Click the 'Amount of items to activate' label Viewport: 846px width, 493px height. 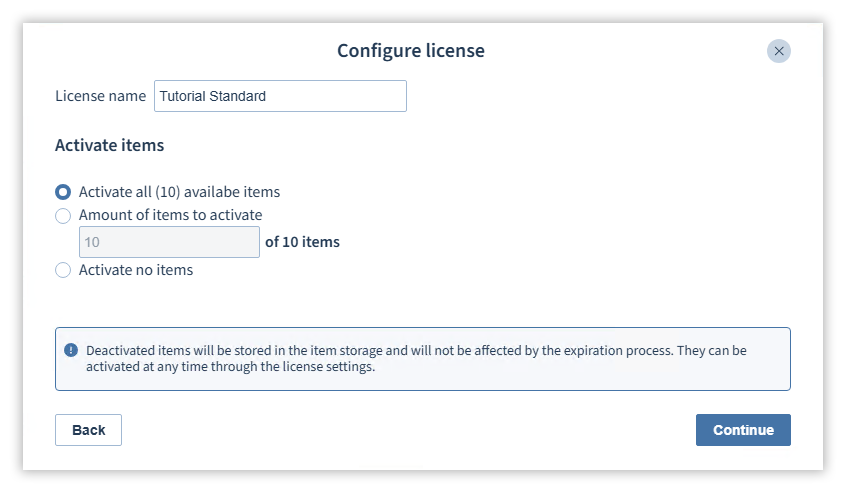click(x=170, y=215)
